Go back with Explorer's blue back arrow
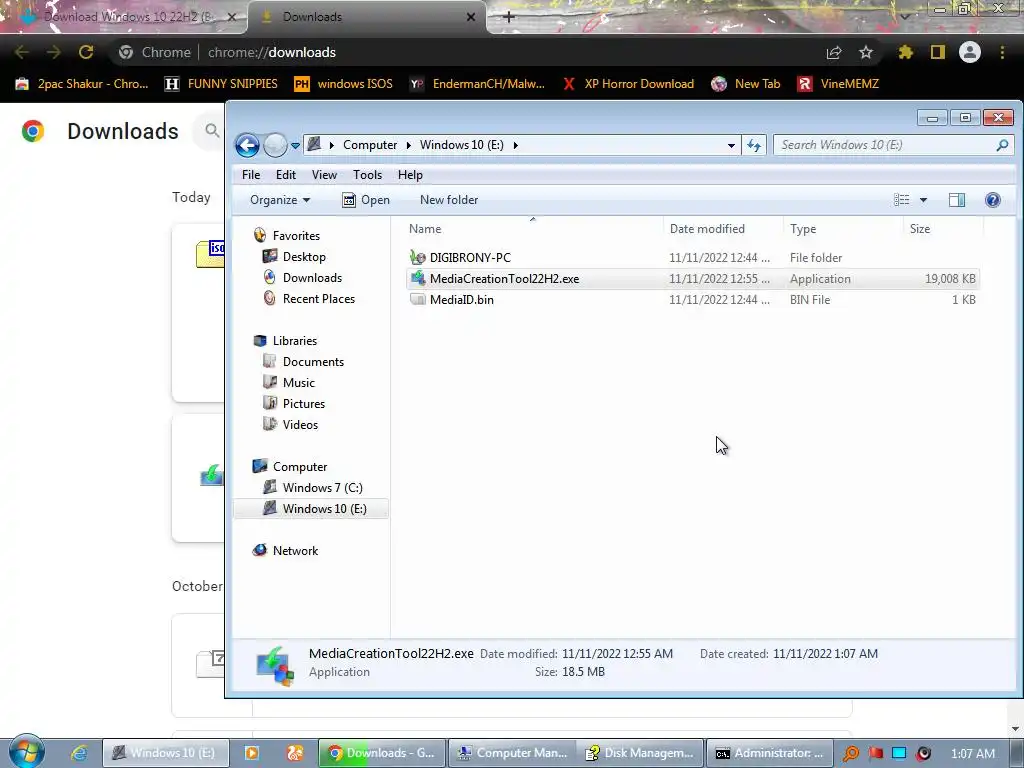 click(x=247, y=145)
